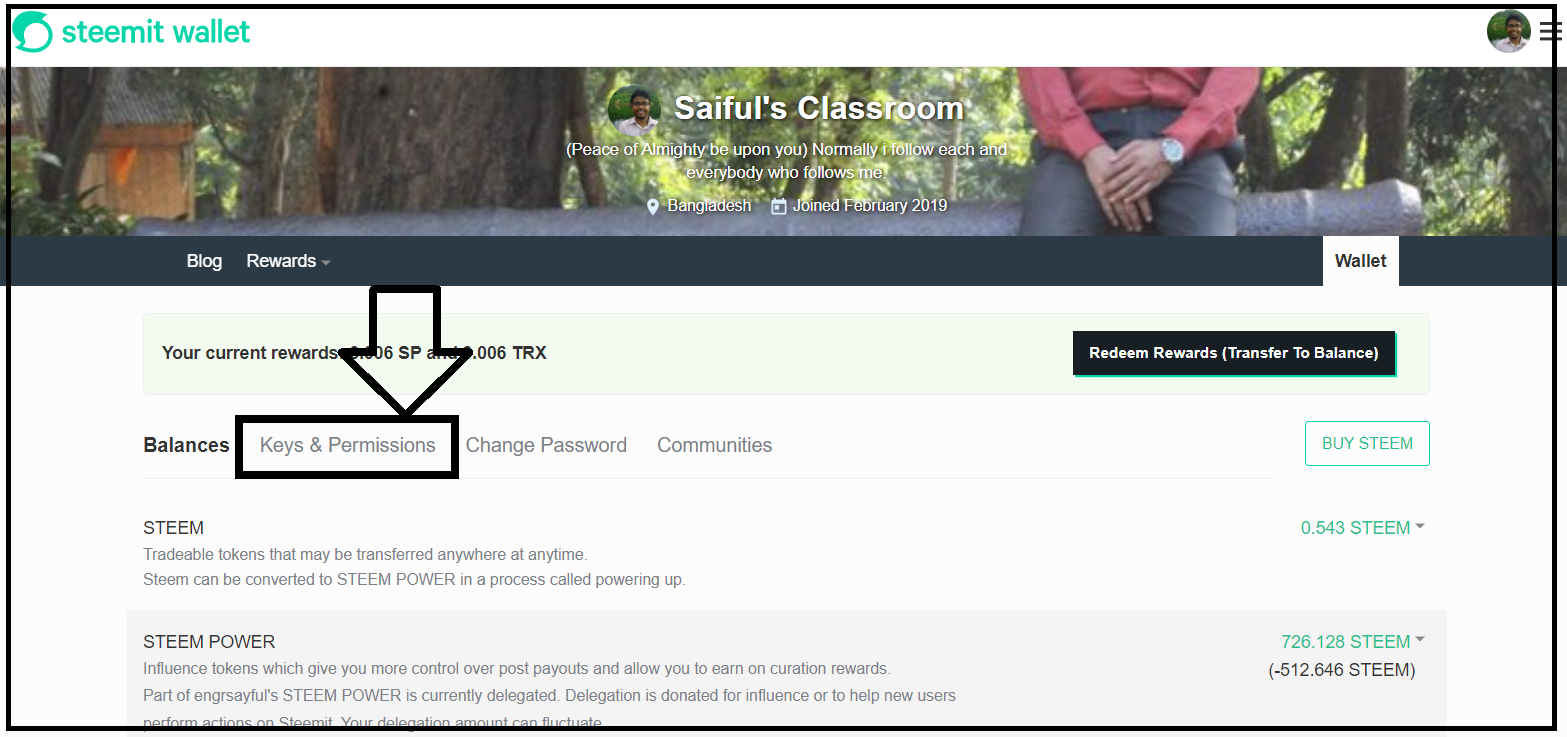Viewport: 1567px width, 737px height.
Task: Select the Balances tab
Action: tap(186, 446)
